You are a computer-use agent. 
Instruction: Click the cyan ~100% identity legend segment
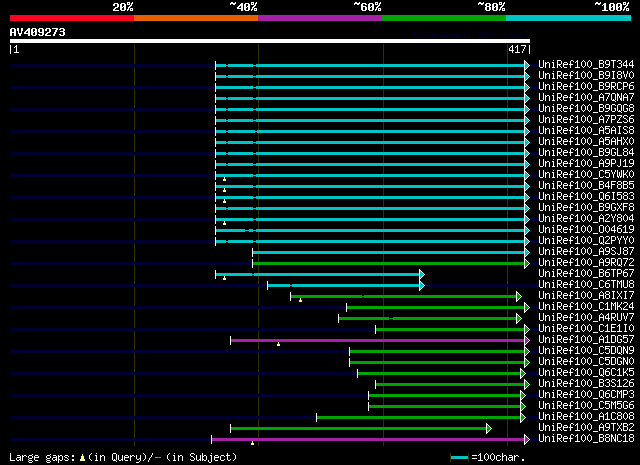click(x=569, y=18)
